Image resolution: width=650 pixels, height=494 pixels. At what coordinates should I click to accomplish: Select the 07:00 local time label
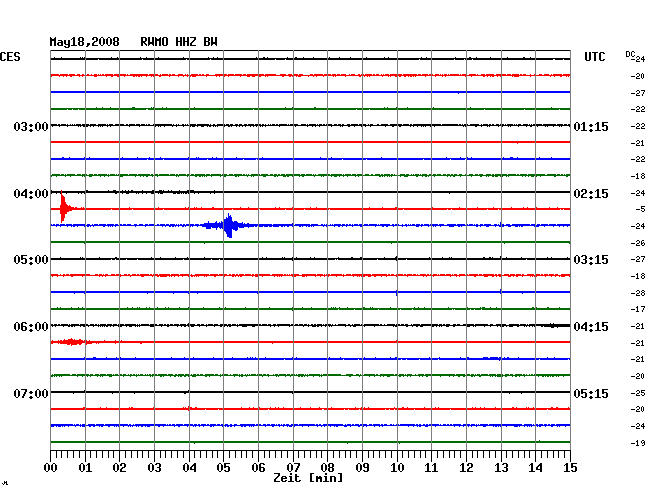31,393
